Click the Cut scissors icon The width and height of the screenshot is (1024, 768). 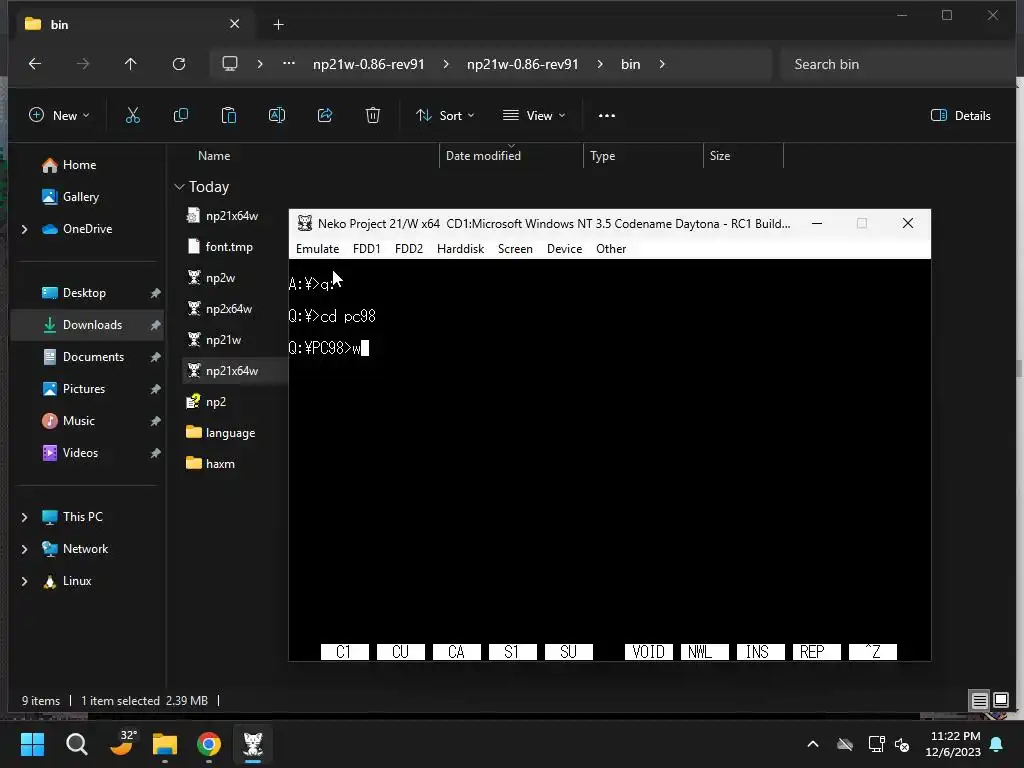pos(133,116)
